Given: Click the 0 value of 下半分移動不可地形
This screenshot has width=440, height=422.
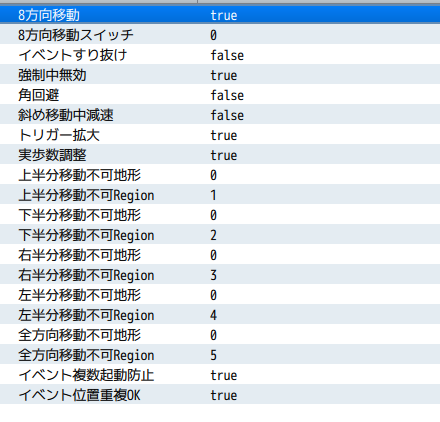Looking at the screenshot, I should (213, 215).
